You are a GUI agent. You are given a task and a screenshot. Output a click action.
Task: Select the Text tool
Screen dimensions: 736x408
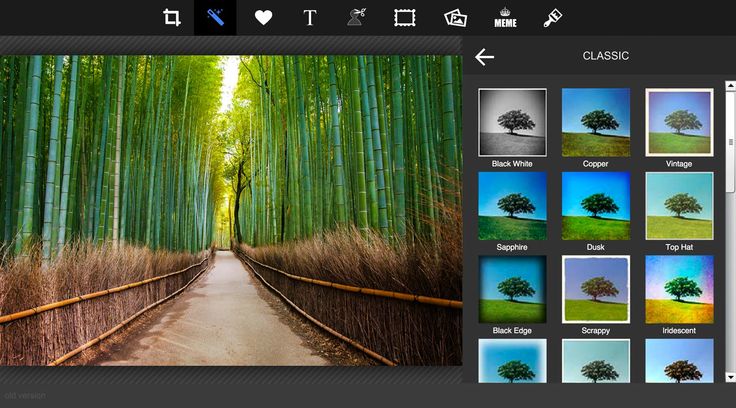(x=310, y=18)
